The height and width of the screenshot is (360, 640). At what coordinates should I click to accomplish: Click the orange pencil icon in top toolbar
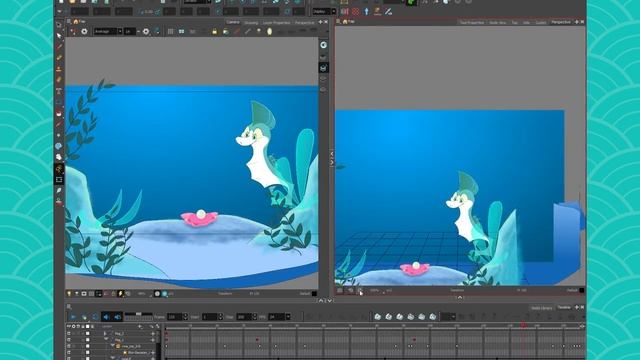(378, 11)
